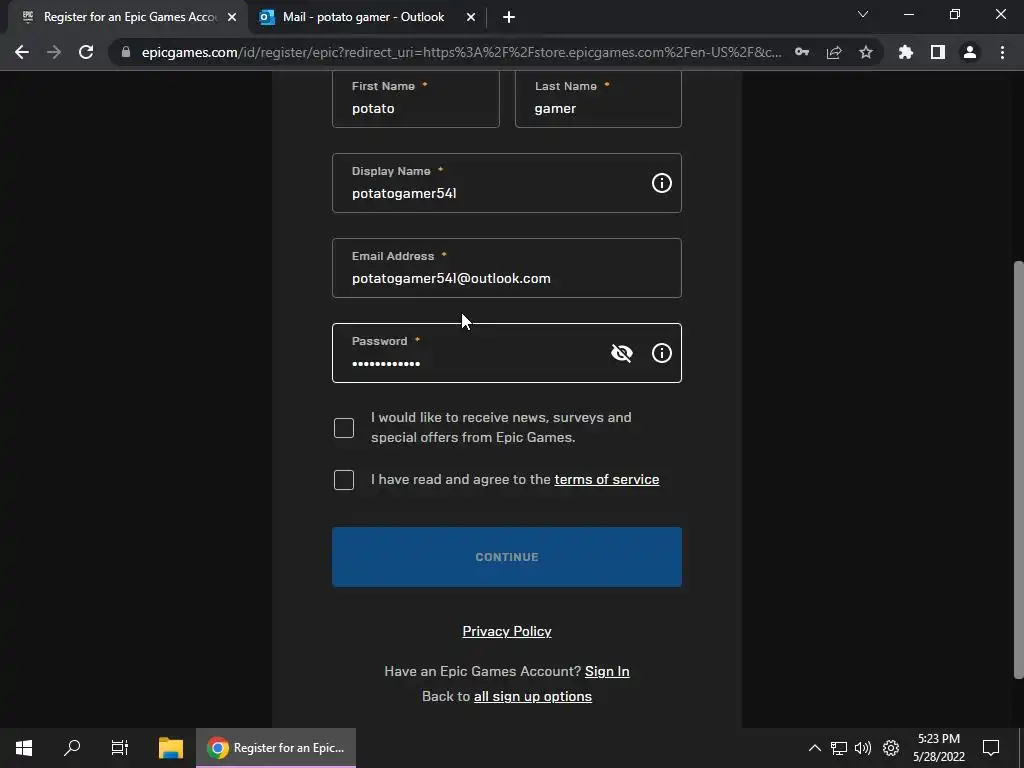The image size is (1024, 768).
Task: View site information via the lock icon
Action: (x=126, y=52)
